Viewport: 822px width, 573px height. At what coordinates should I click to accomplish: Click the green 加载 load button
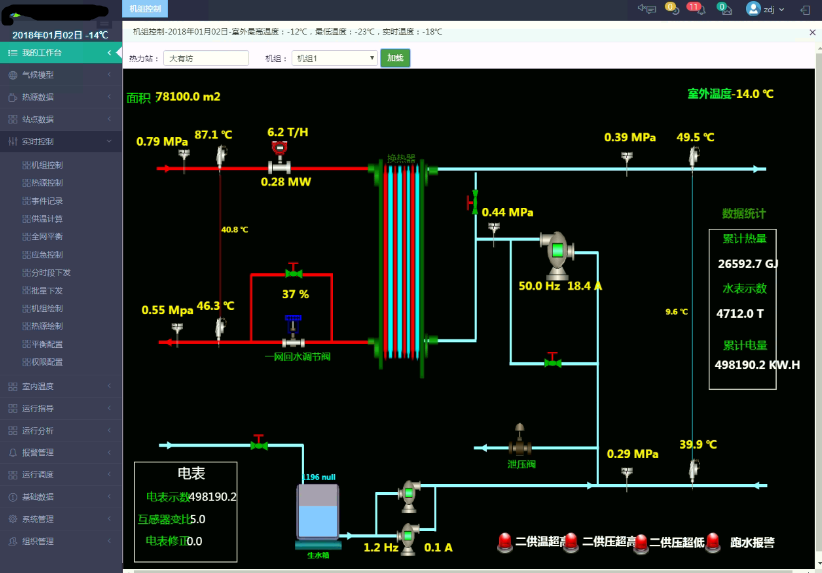click(395, 58)
